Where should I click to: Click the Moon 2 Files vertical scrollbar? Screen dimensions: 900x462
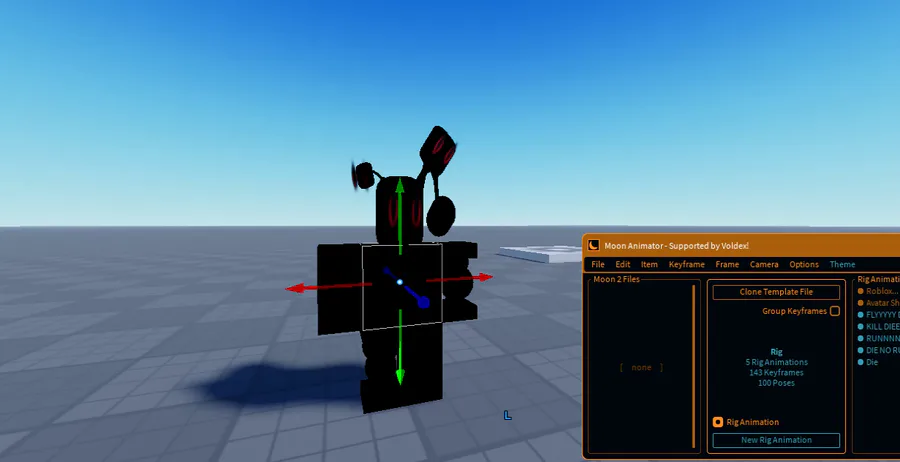tap(694, 366)
